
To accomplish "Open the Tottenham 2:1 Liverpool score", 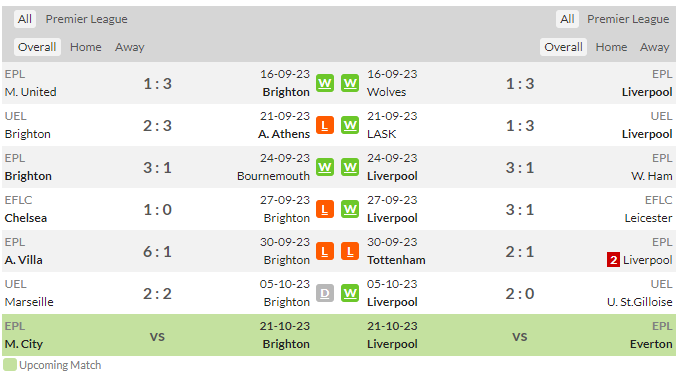I will click(x=520, y=251).
